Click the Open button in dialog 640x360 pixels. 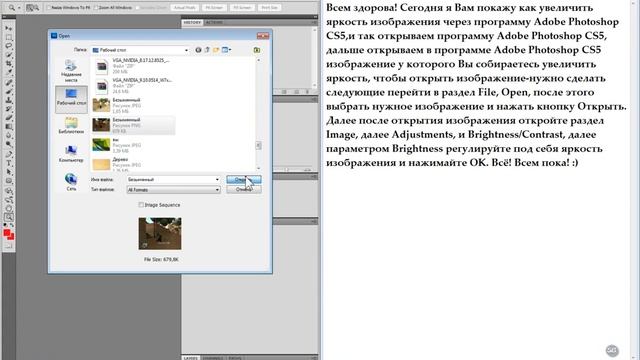tap(244, 179)
